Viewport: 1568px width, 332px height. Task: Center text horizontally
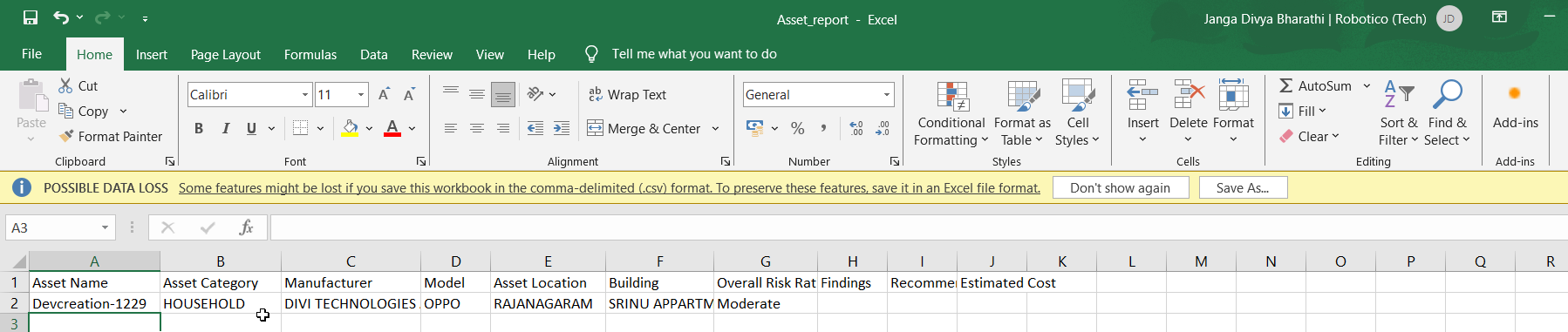click(477, 128)
